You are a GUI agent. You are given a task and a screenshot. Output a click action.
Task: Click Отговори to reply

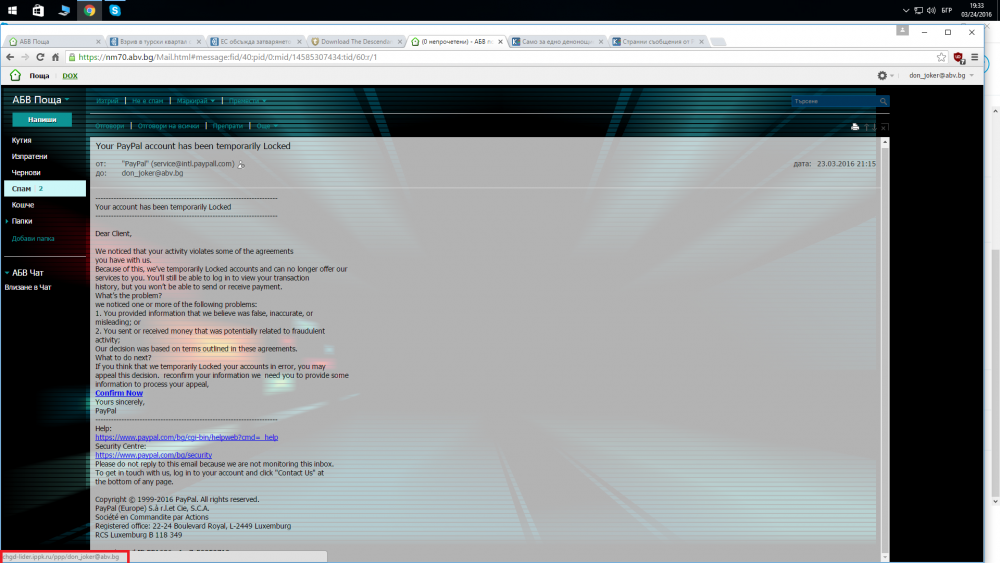tap(110, 126)
